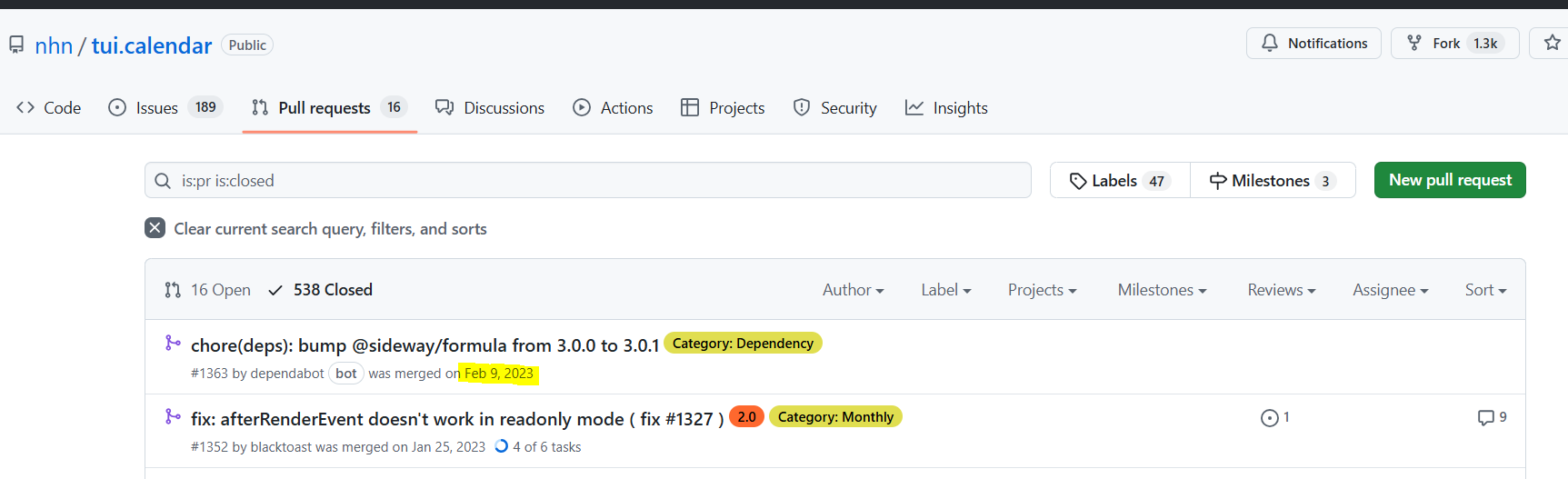Open the Milestones button with count 3
The height and width of the screenshot is (479, 1568).
point(1273,180)
